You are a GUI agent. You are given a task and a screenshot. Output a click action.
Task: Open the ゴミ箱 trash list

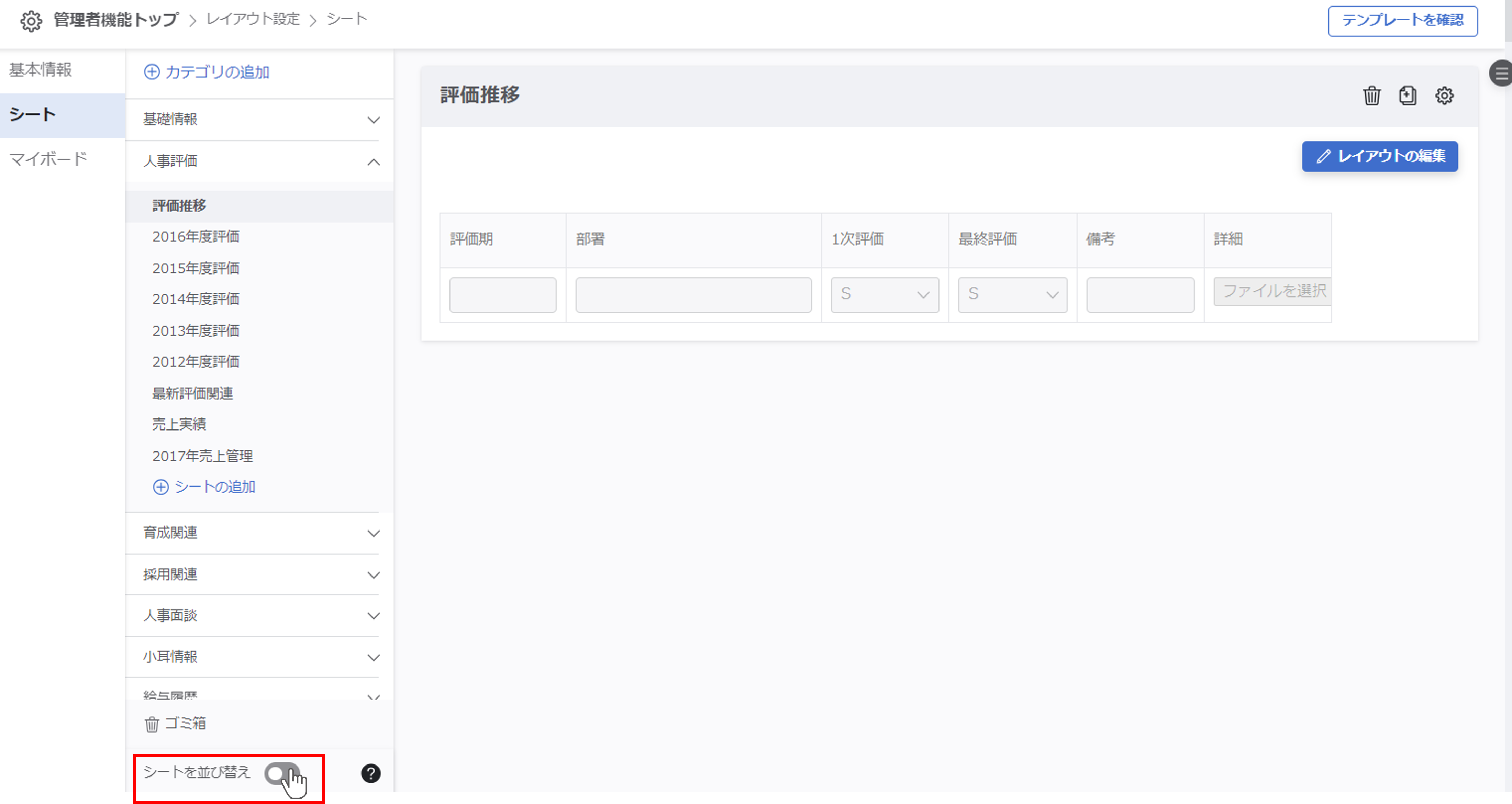pos(176,724)
